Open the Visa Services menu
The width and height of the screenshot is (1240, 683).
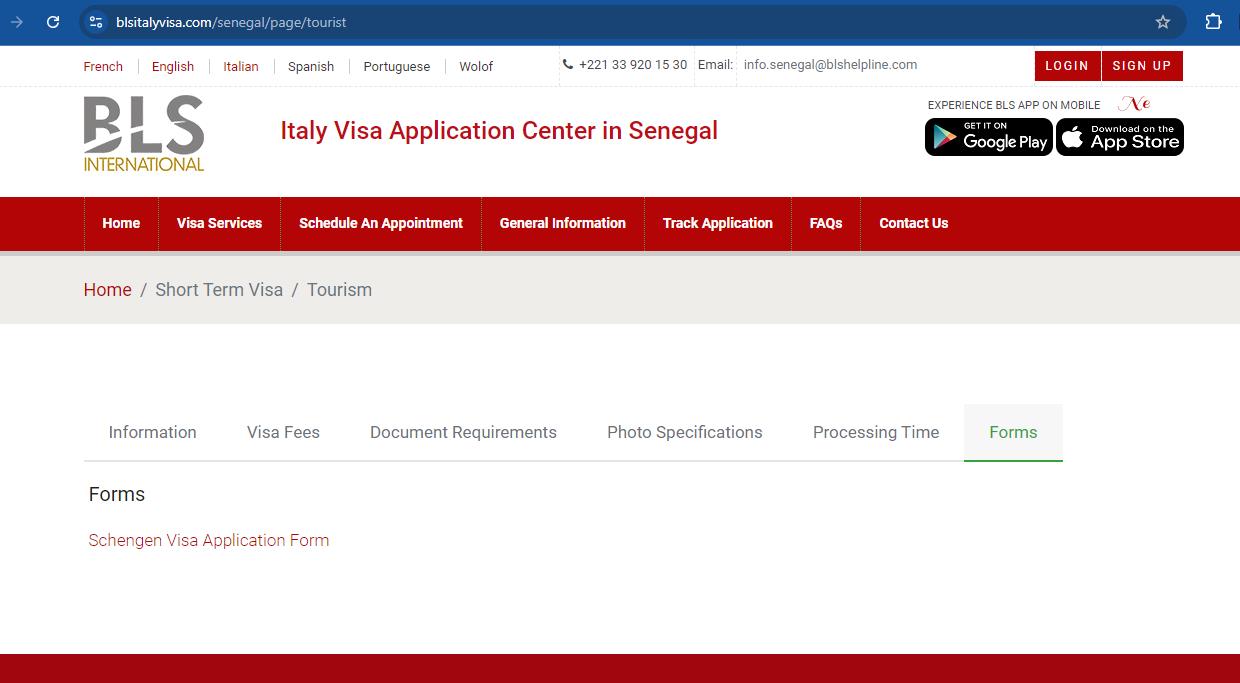pos(219,223)
